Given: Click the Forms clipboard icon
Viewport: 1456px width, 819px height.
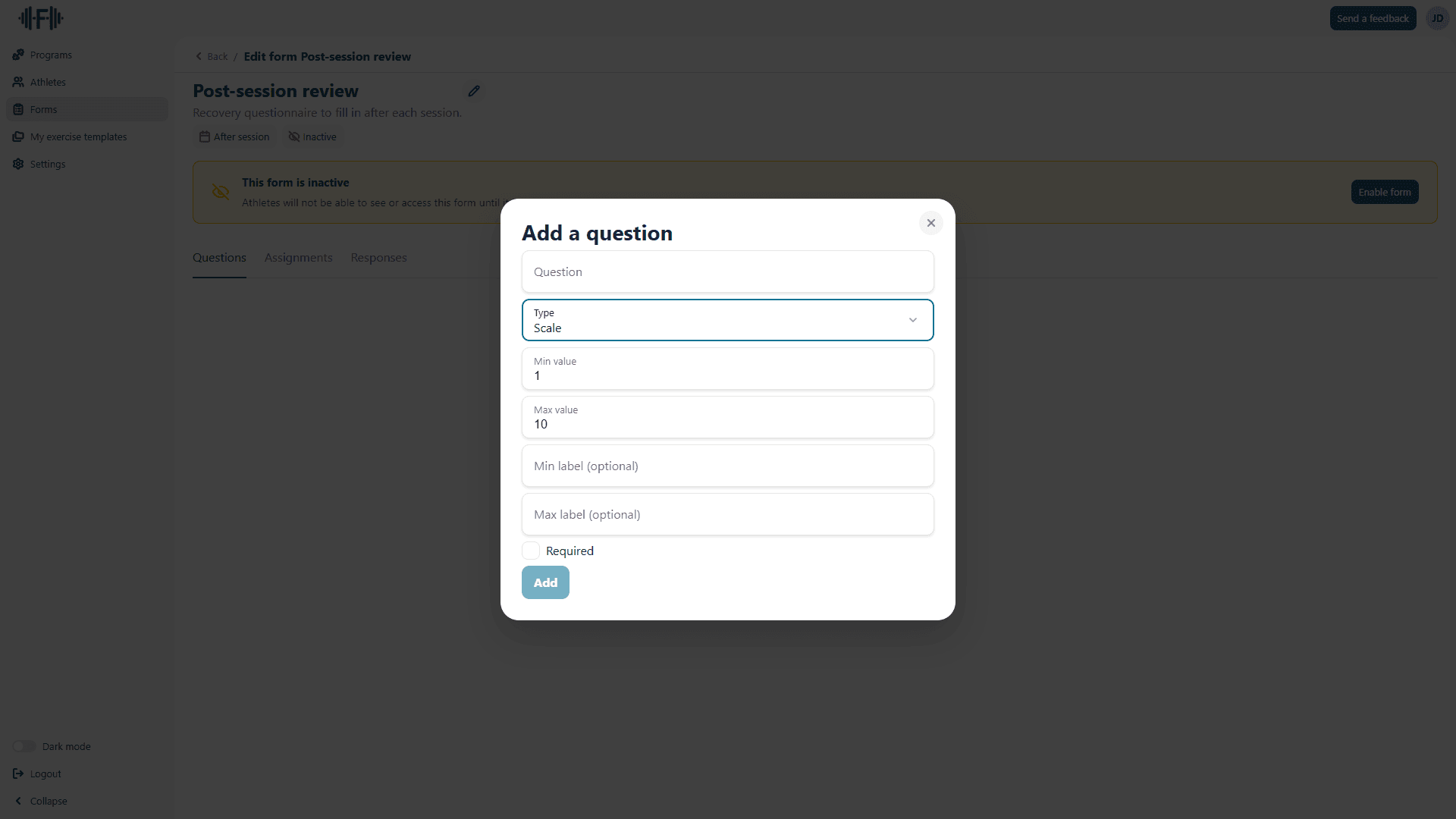Looking at the screenshot, I should click(18, 109).
